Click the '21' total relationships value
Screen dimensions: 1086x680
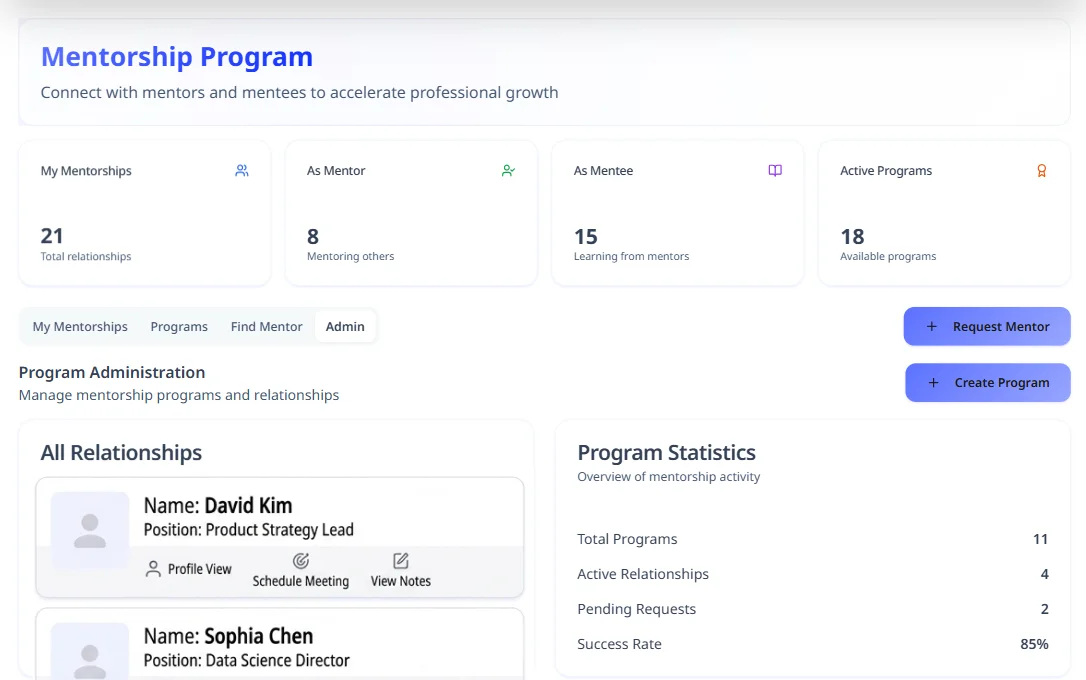(x=52, y=236)
